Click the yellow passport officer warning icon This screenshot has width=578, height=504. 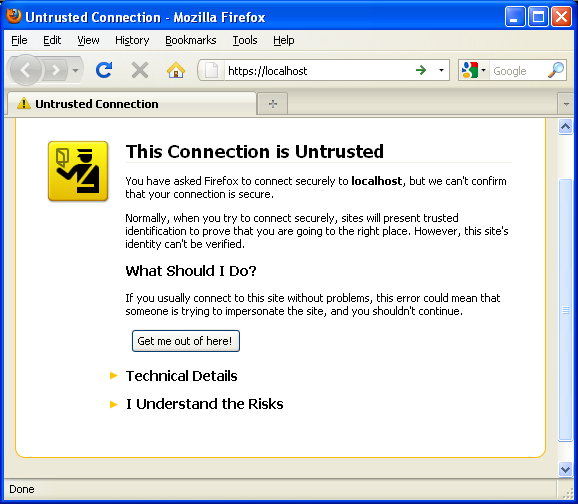click(x=78, y=171)
